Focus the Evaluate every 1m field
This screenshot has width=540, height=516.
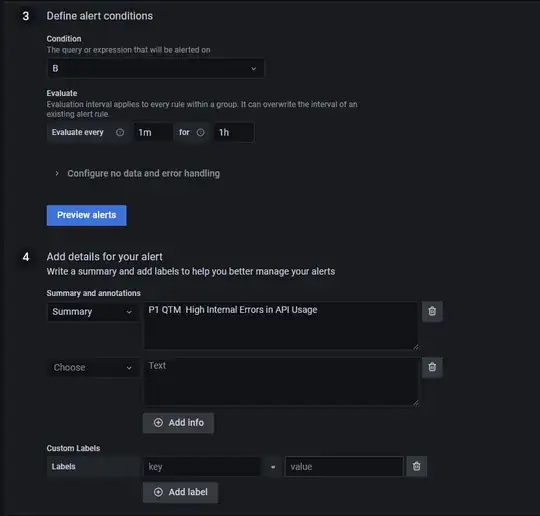pos(153,132)
